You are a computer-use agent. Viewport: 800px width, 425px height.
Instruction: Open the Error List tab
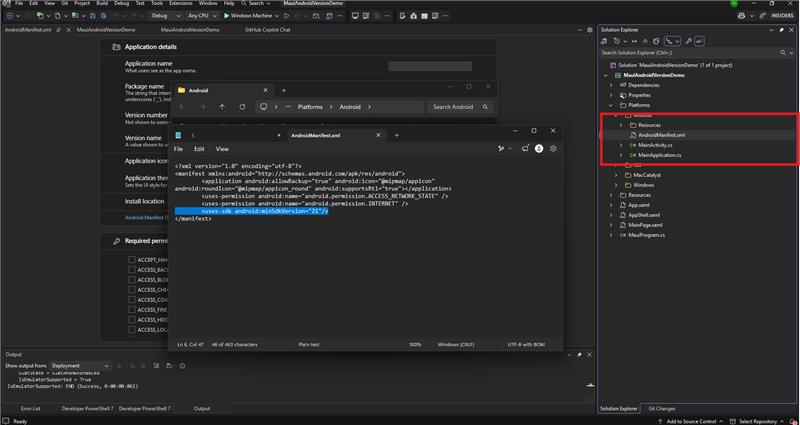(x=30, y=409)
